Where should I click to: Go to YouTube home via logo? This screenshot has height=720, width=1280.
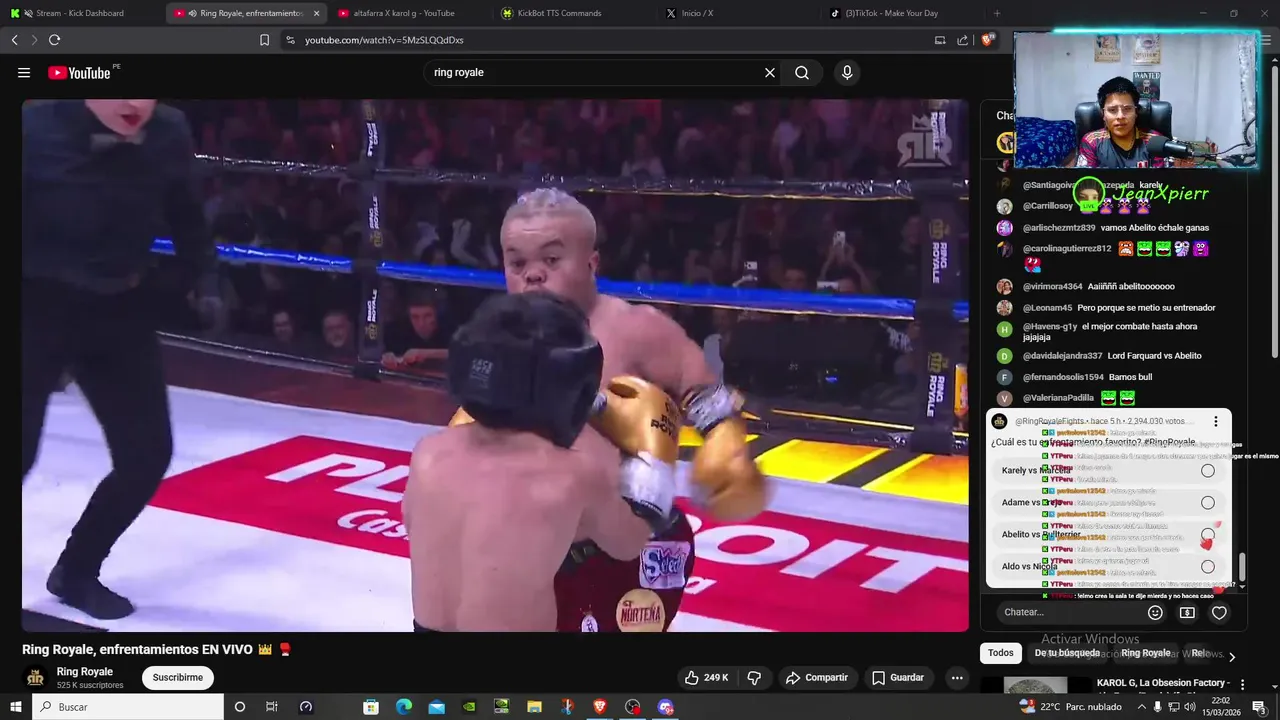[79, 73]
